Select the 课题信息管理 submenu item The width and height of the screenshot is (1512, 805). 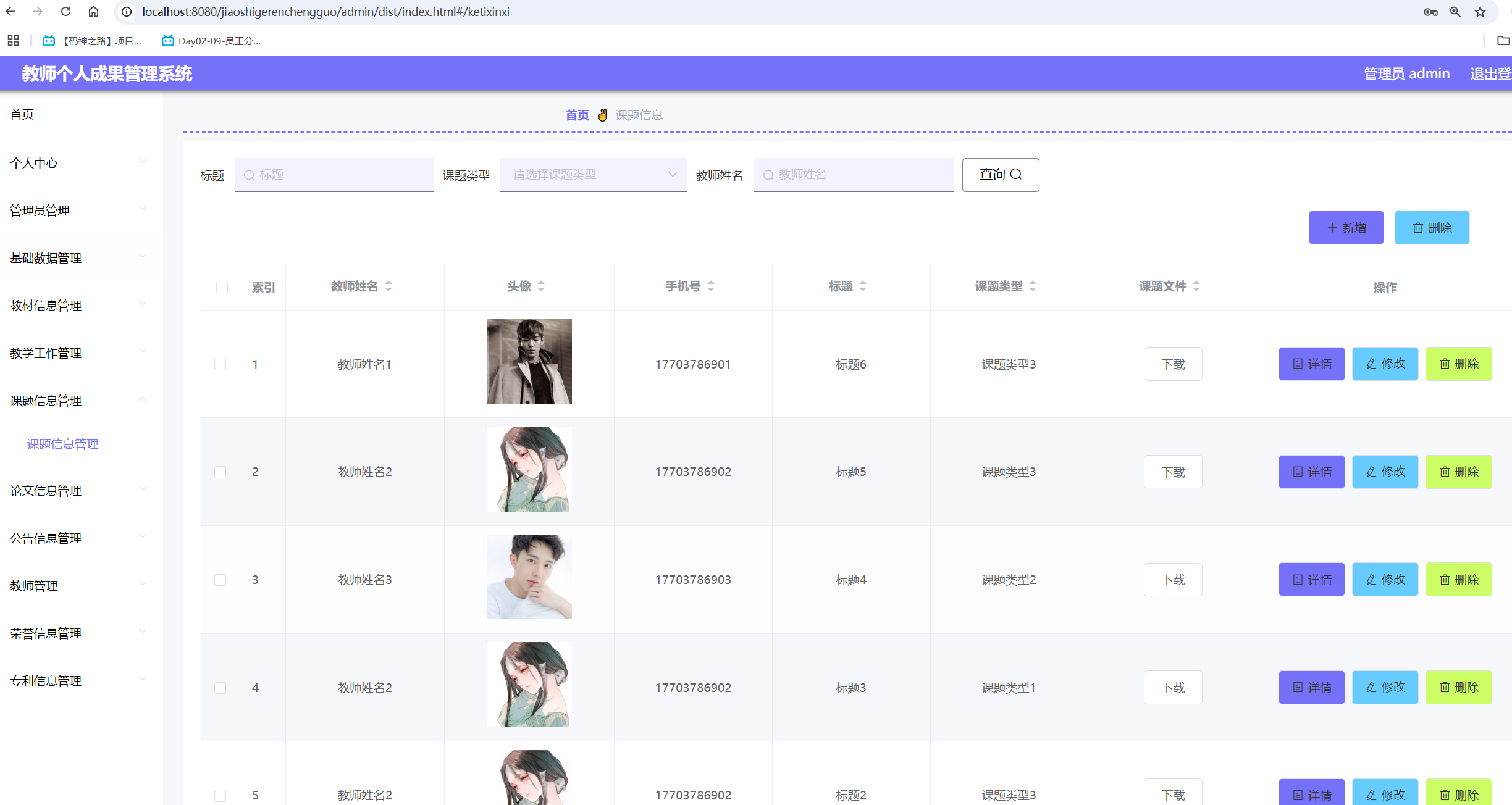click(x=62, y=444)
